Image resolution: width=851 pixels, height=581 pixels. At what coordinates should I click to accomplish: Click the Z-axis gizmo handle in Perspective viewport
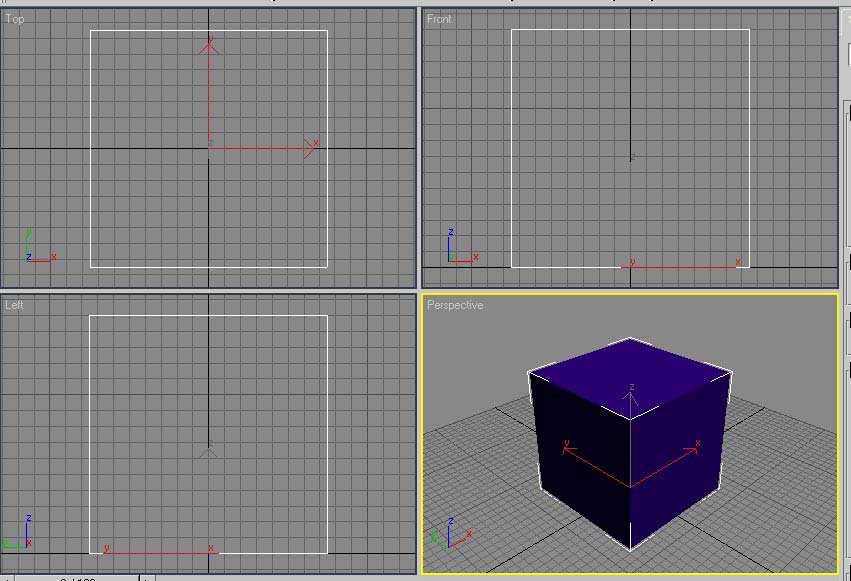pyautogui.click(x=631, y=396)
